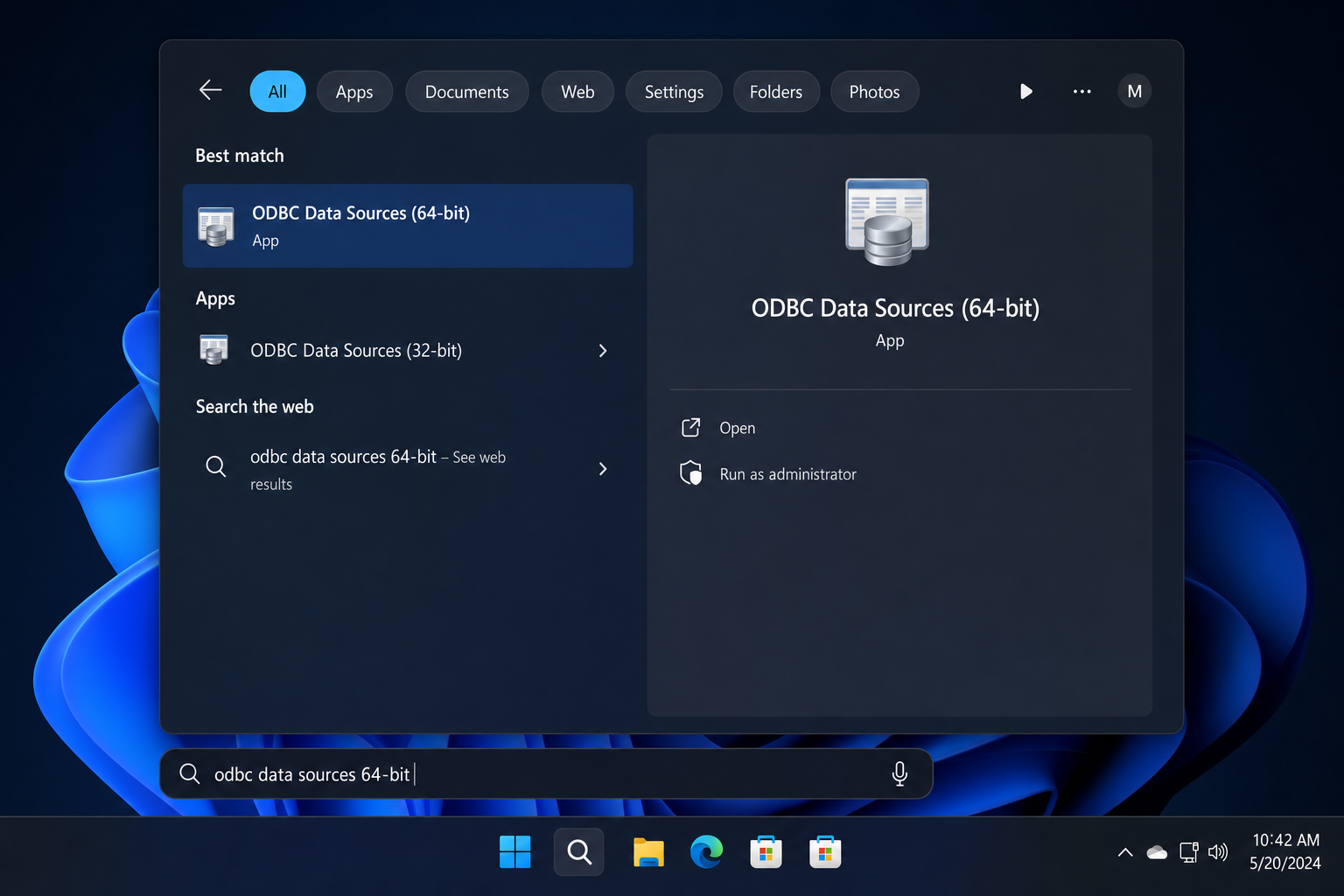Switch to the Documents filter tab
Image resolution: width=1344 pixels, height=896 pixels.
click(466, 92)
